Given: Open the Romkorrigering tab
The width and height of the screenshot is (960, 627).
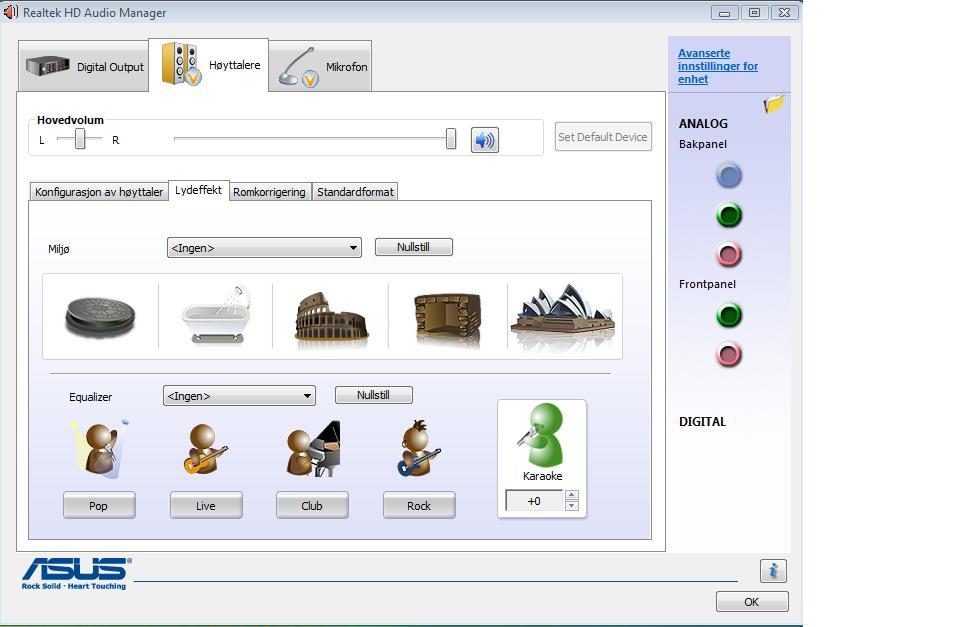Looking at the screenshot, I should (269, 192).
